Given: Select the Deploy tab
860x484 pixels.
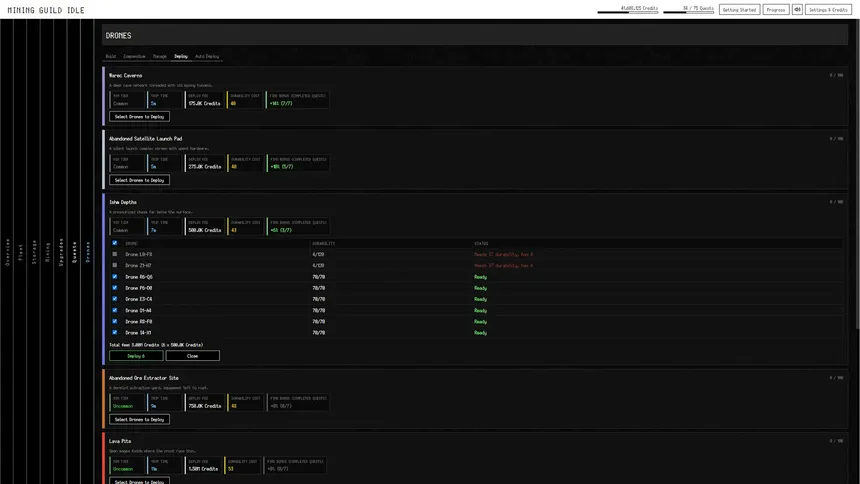Looking at the screenshot, I should coord(181,57).
